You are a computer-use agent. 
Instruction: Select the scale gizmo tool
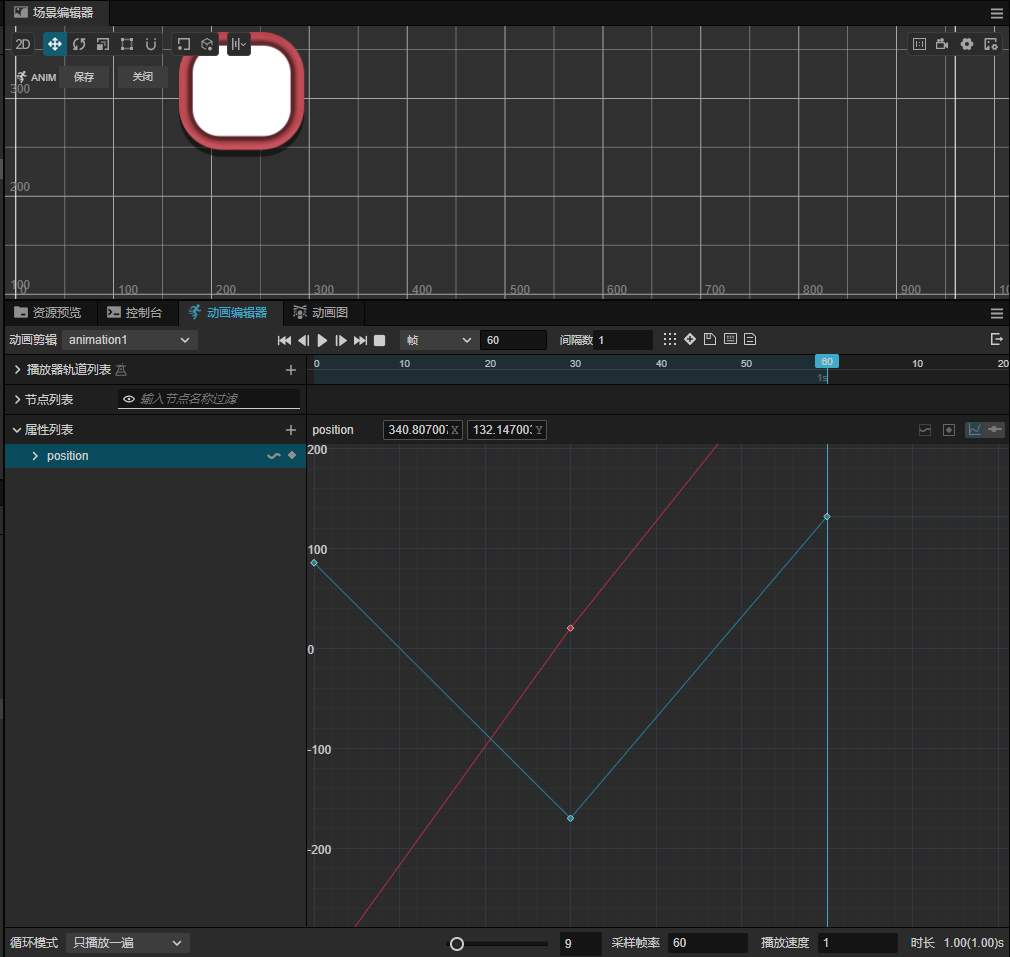[x=103, y=44]
